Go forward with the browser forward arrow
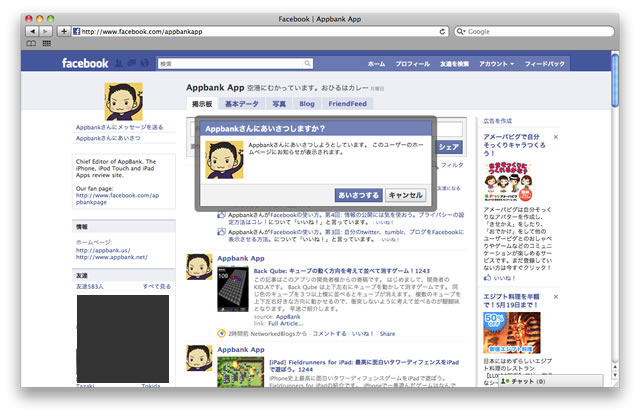 coord(46,31)
